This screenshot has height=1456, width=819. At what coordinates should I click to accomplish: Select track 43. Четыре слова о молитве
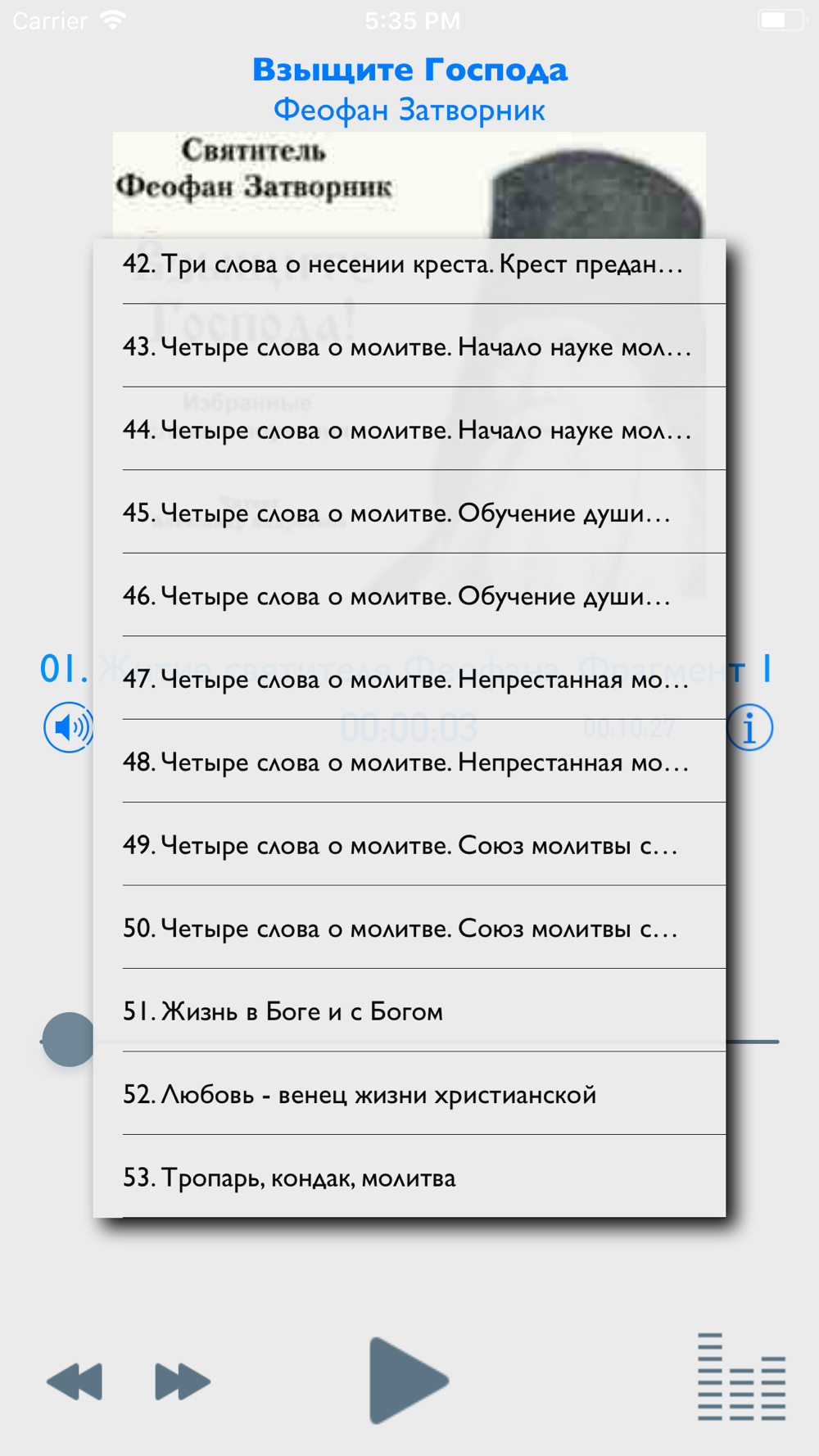point(409,346)
